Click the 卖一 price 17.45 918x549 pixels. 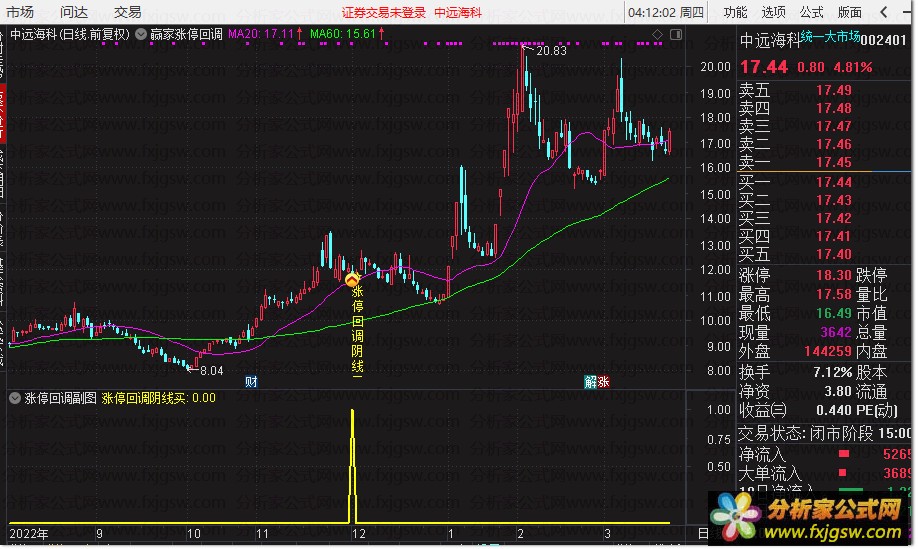[834, 162]
